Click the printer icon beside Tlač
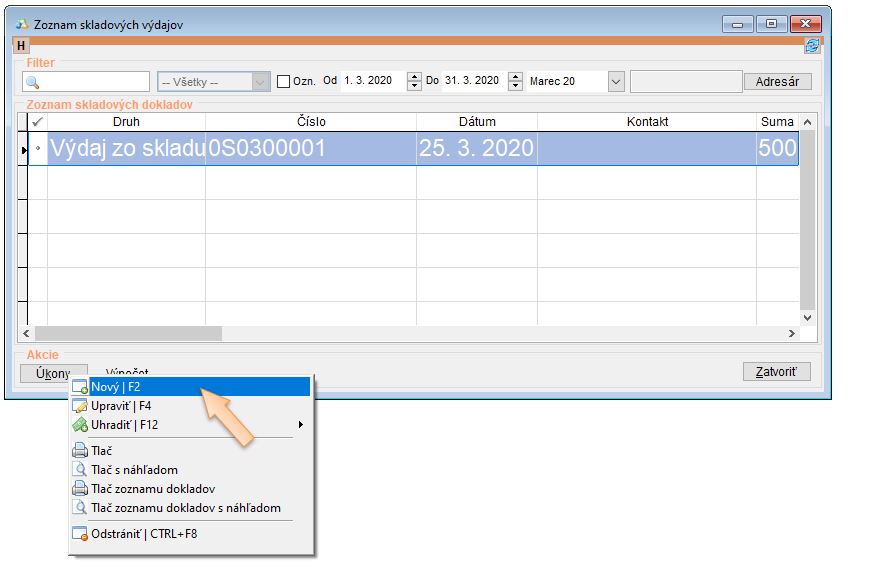 80,451
